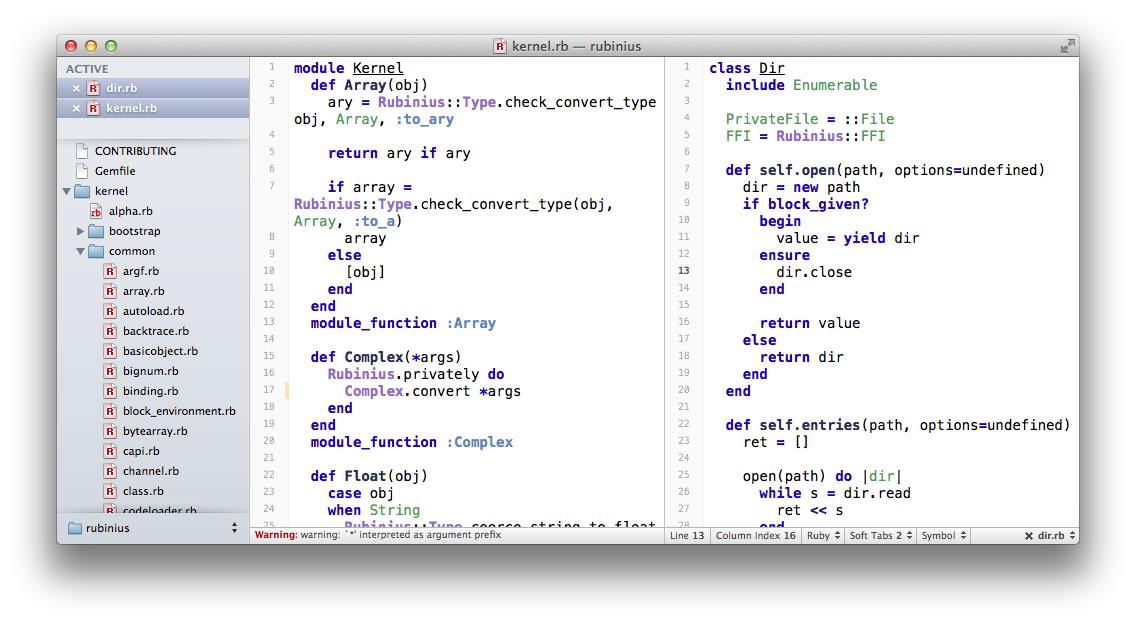Open the Ruby language selector
1136x623 pixels.
click(823, 535)
